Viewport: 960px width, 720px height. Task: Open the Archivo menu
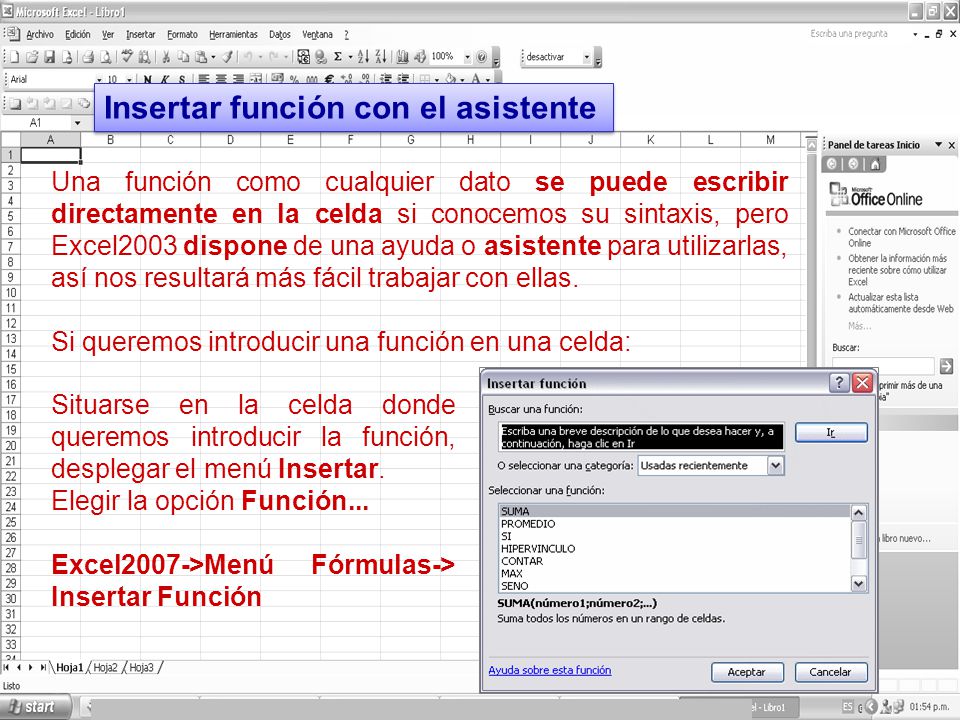coord(40,34)
